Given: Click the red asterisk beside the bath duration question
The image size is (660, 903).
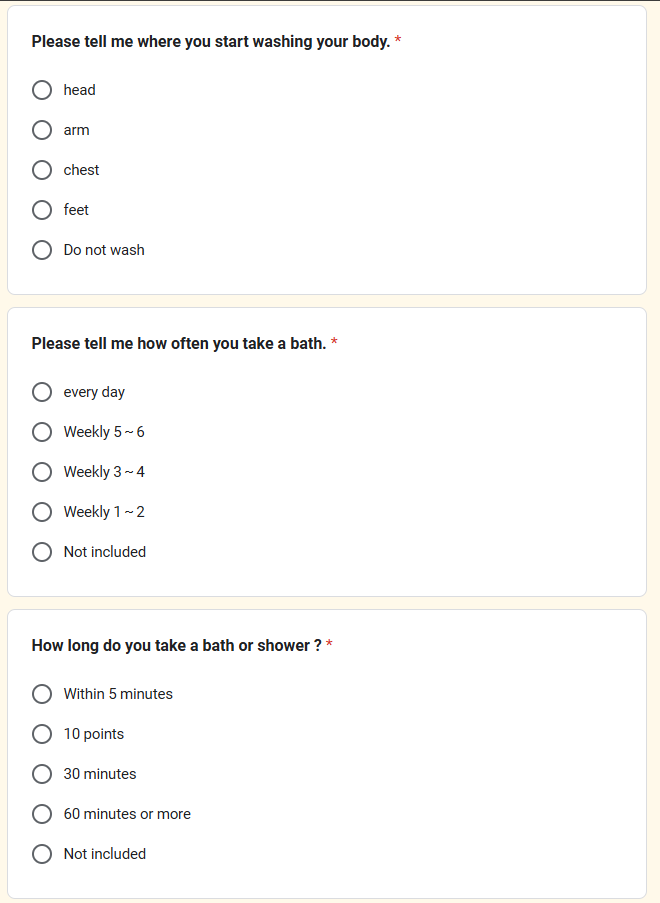Looking at the screenshot, I should click(329, 646).
